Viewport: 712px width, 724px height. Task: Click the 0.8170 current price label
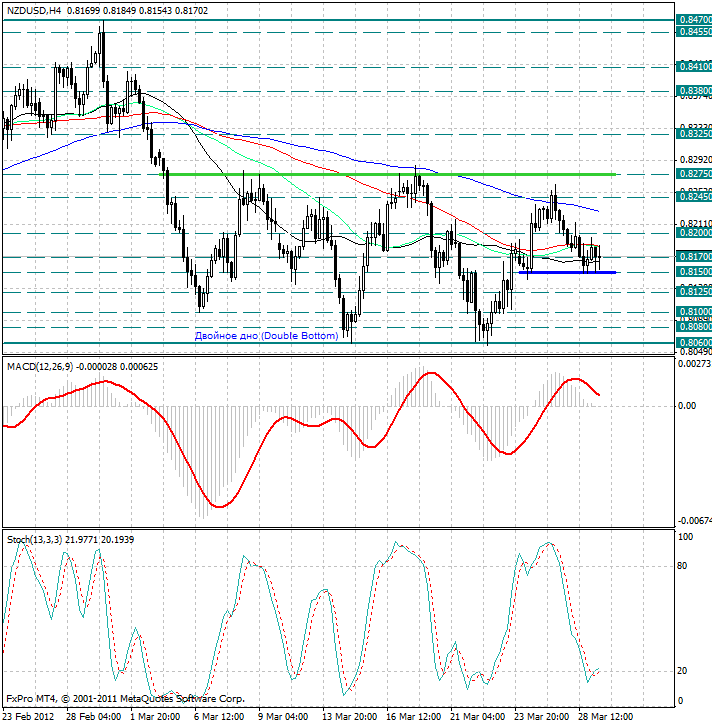[694, 256]
